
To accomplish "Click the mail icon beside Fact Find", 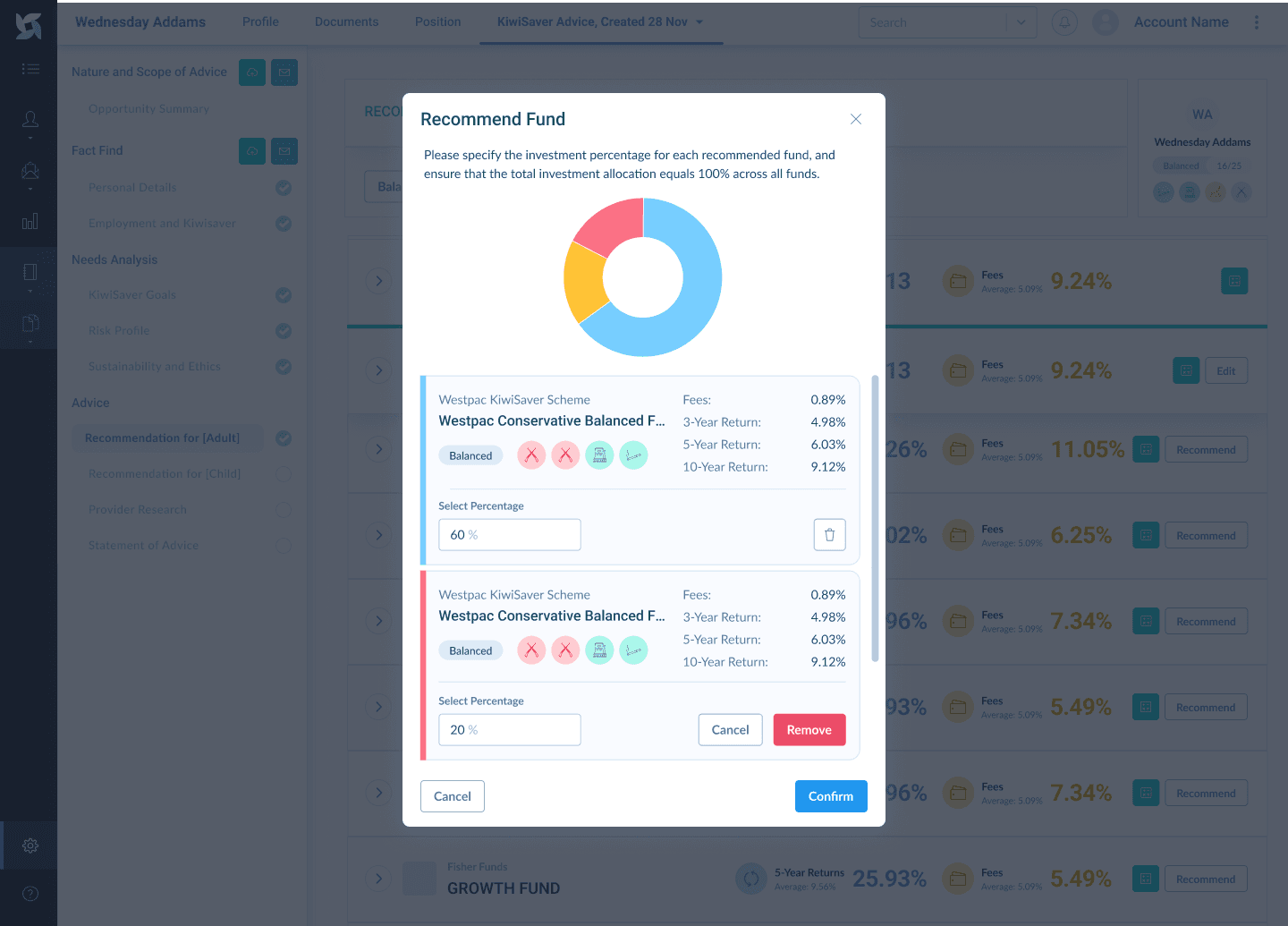I will [284, 151].
